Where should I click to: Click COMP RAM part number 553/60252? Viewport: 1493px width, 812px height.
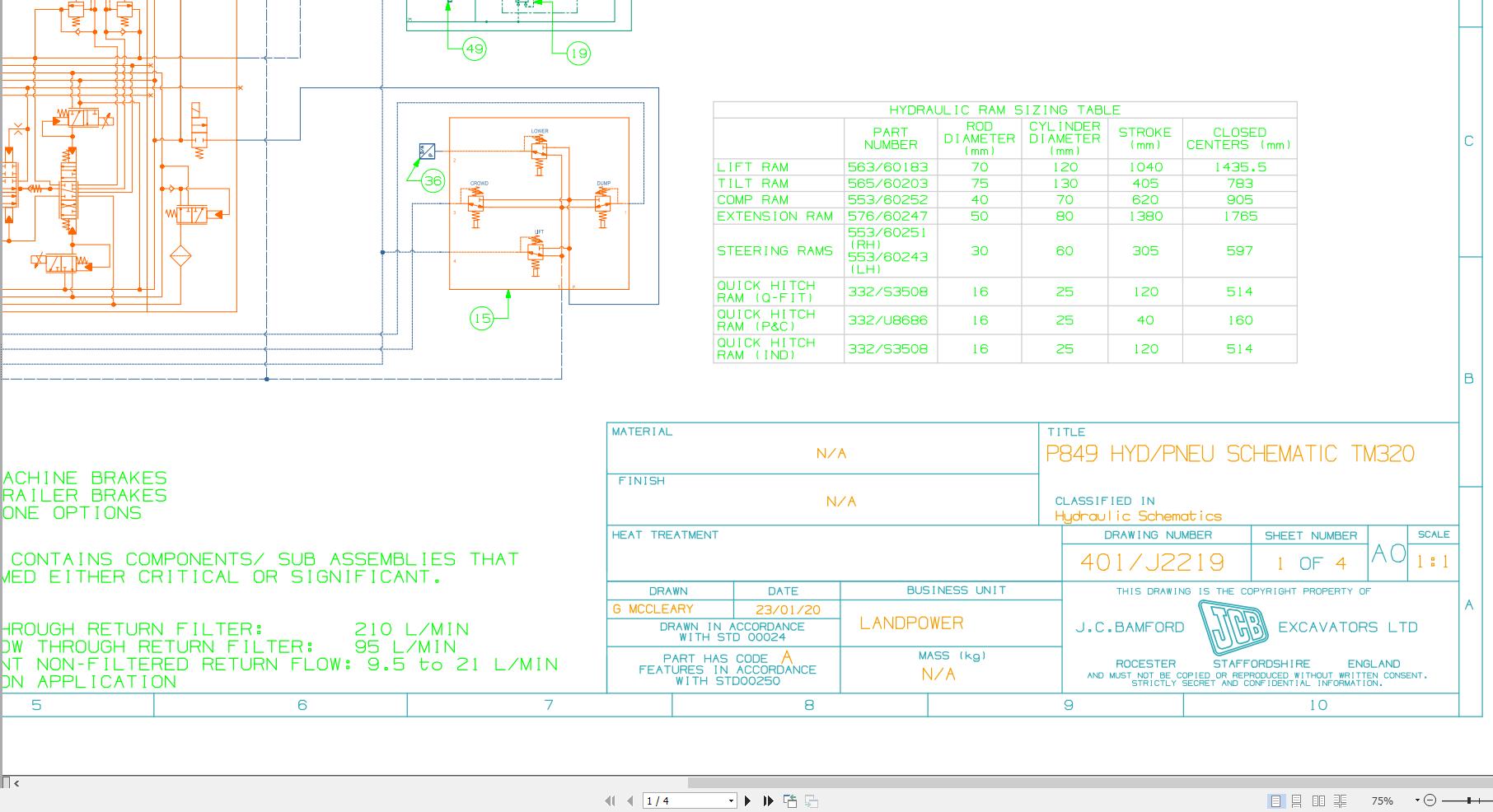pos(887,200)
